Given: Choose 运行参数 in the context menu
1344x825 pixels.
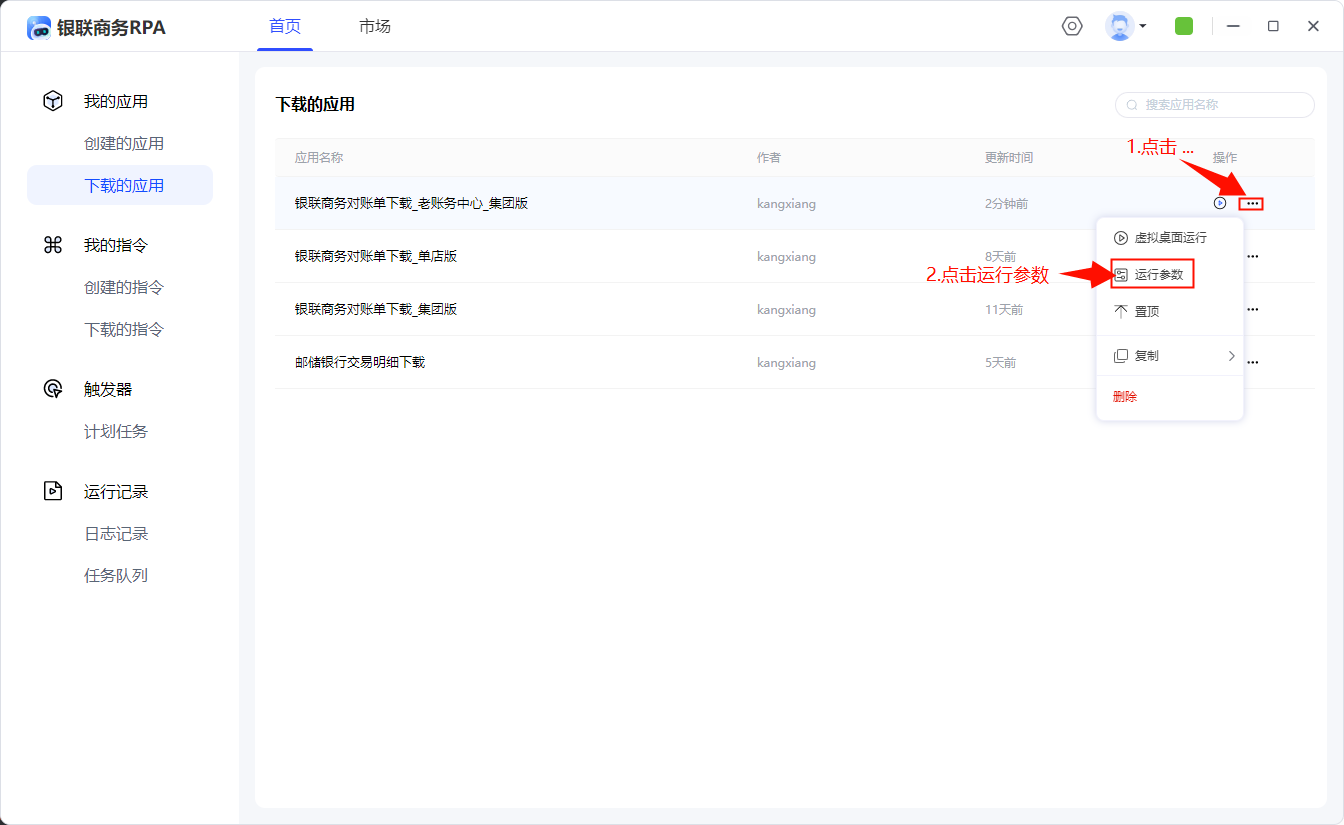Looking at the screenshot, I should tap(1158, 274).
